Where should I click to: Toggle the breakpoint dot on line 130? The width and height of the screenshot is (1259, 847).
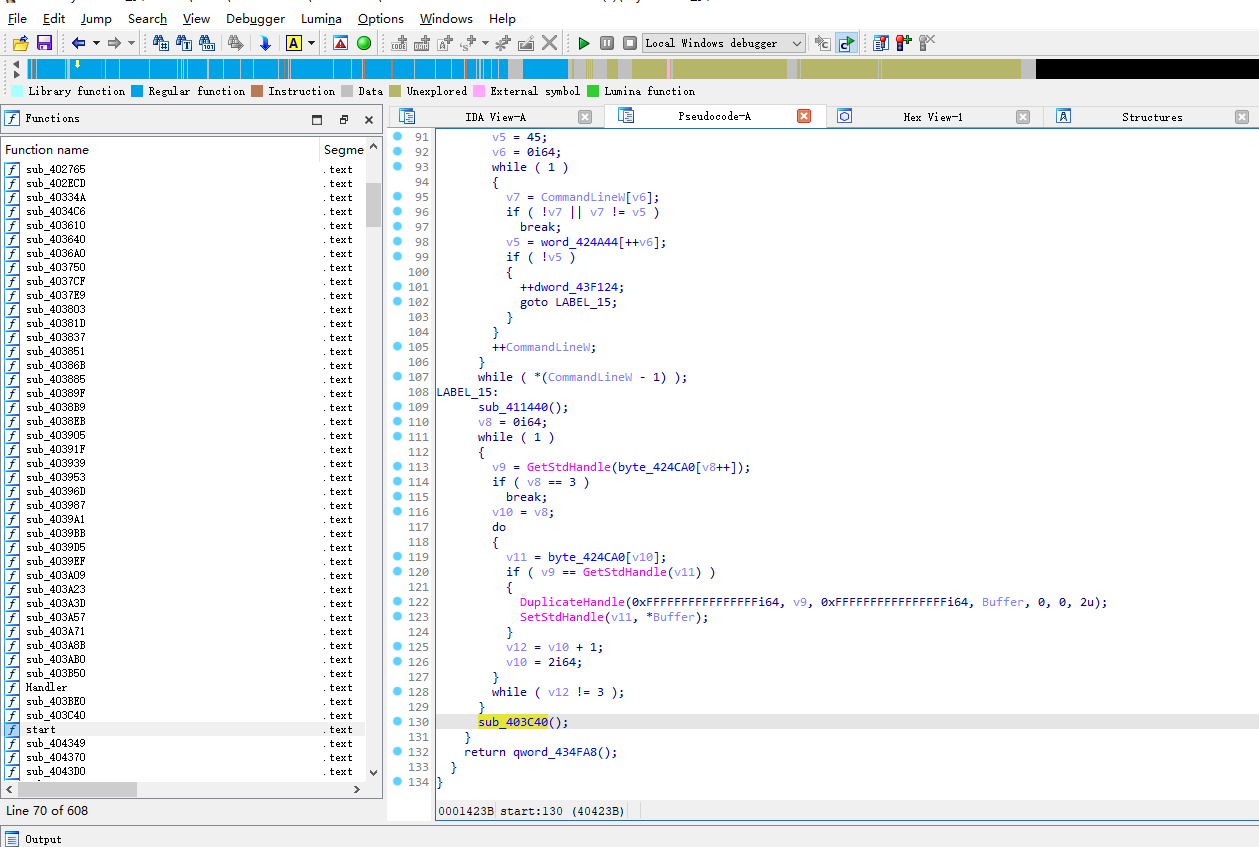pos(397,722)
